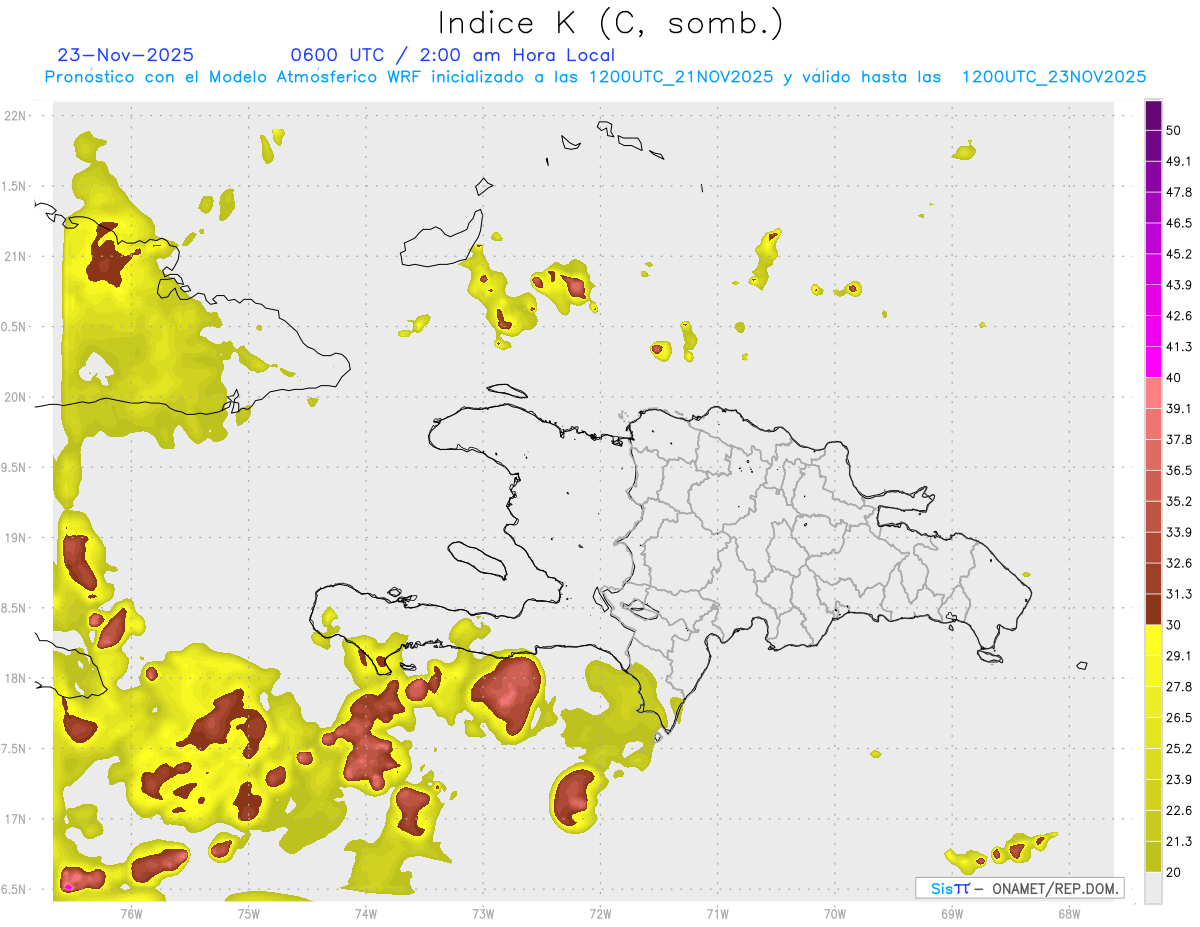Viewport: 1200px width, 927px height.
Task: Click the '47.8' color scale value
Action: (1179, 192)
